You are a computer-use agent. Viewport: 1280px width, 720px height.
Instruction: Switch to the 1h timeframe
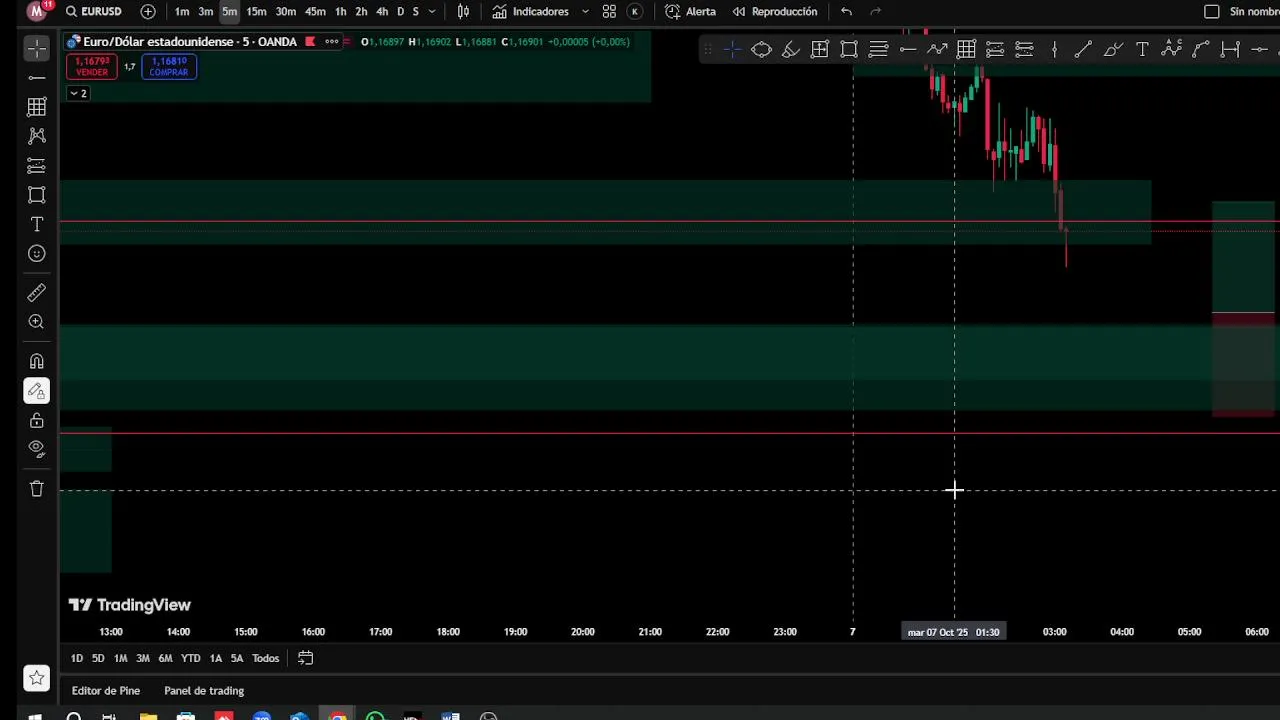pyautogui.click(x=341, y=12)
